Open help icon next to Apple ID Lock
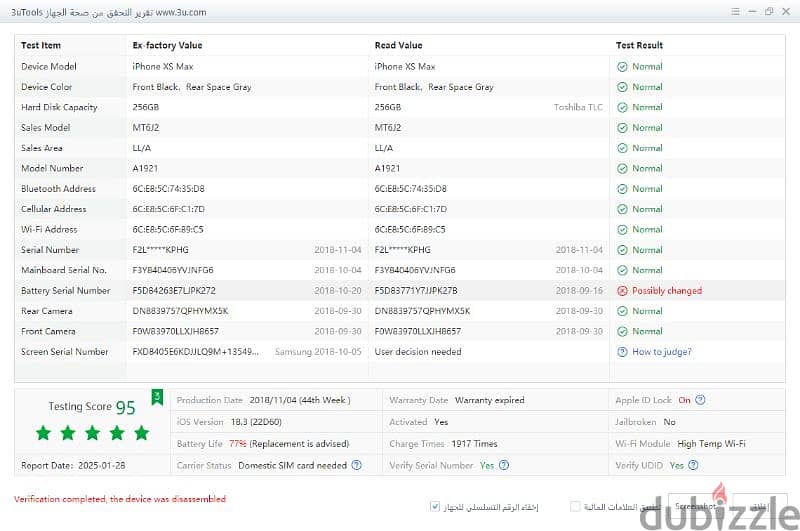Screen dimensions: 800x531 click(x=701, y=400)
